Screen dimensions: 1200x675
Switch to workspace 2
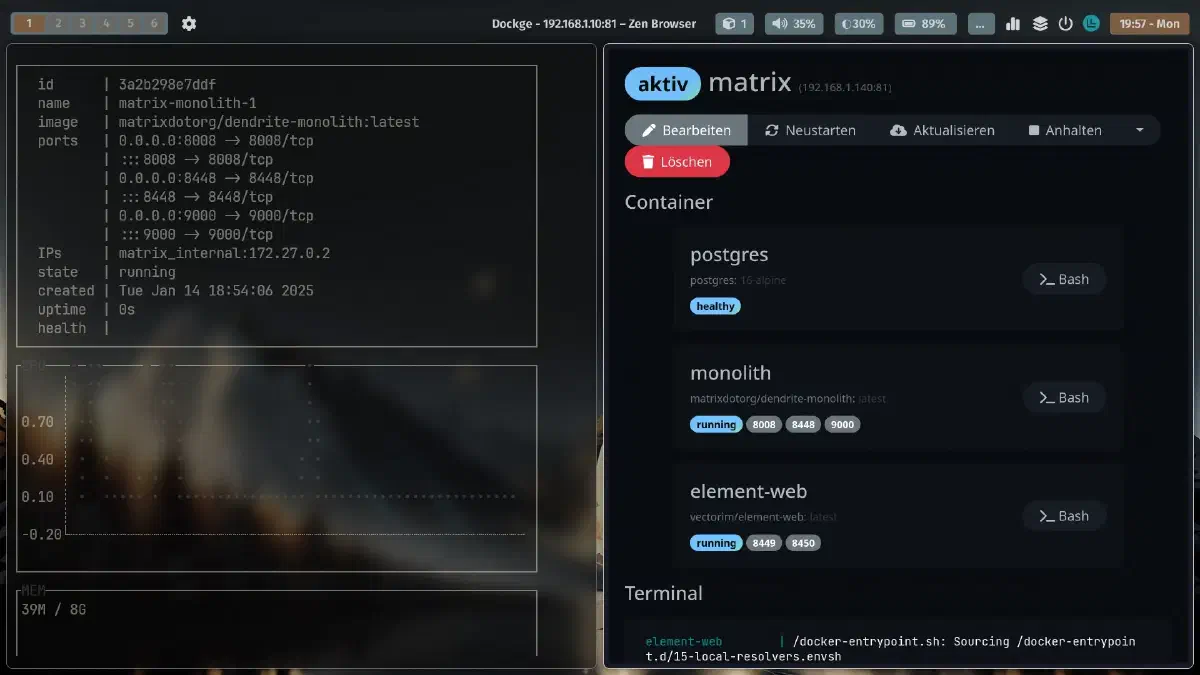click(58, 23)
